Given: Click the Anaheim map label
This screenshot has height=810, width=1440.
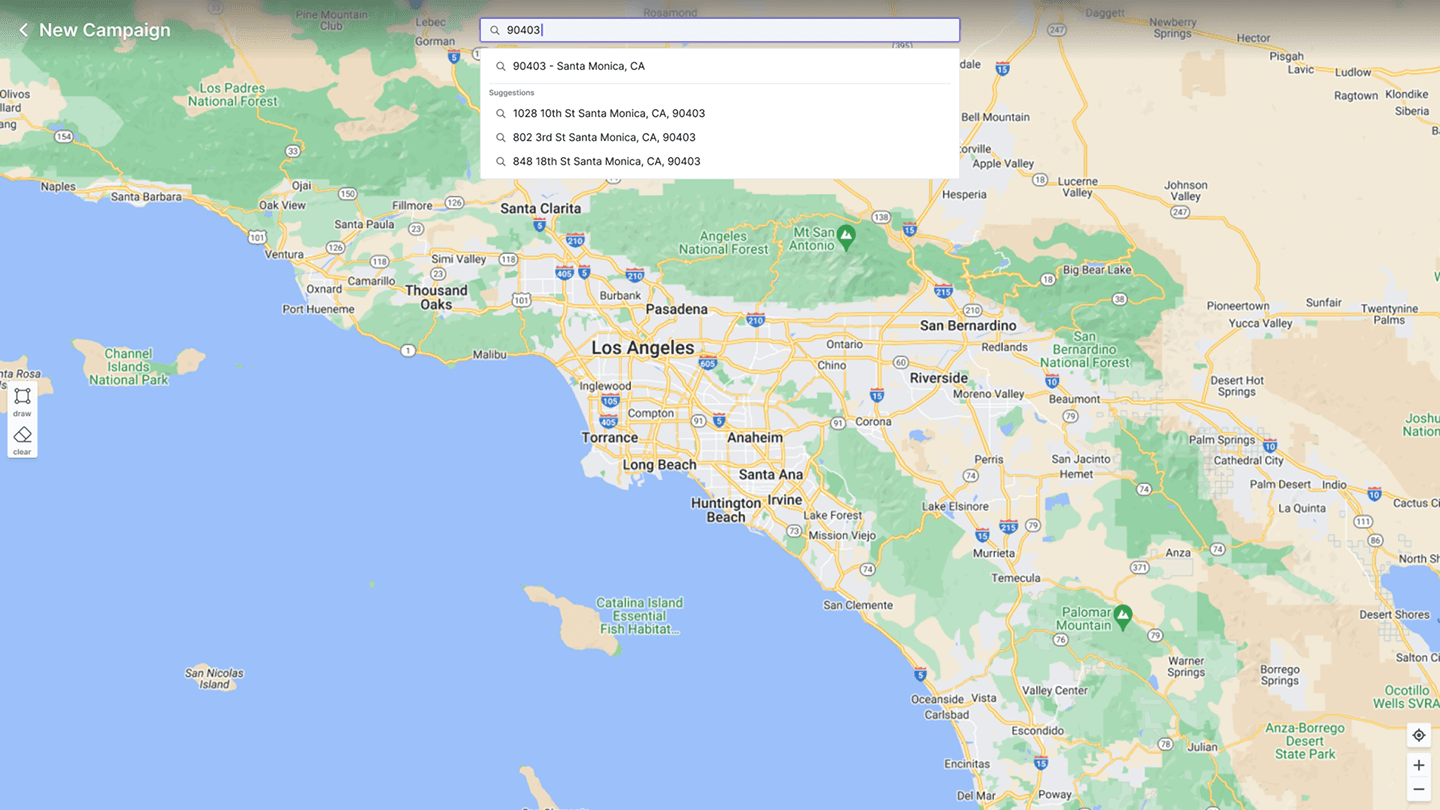Looking at the screenshot, I should click(x=755, y=437).
